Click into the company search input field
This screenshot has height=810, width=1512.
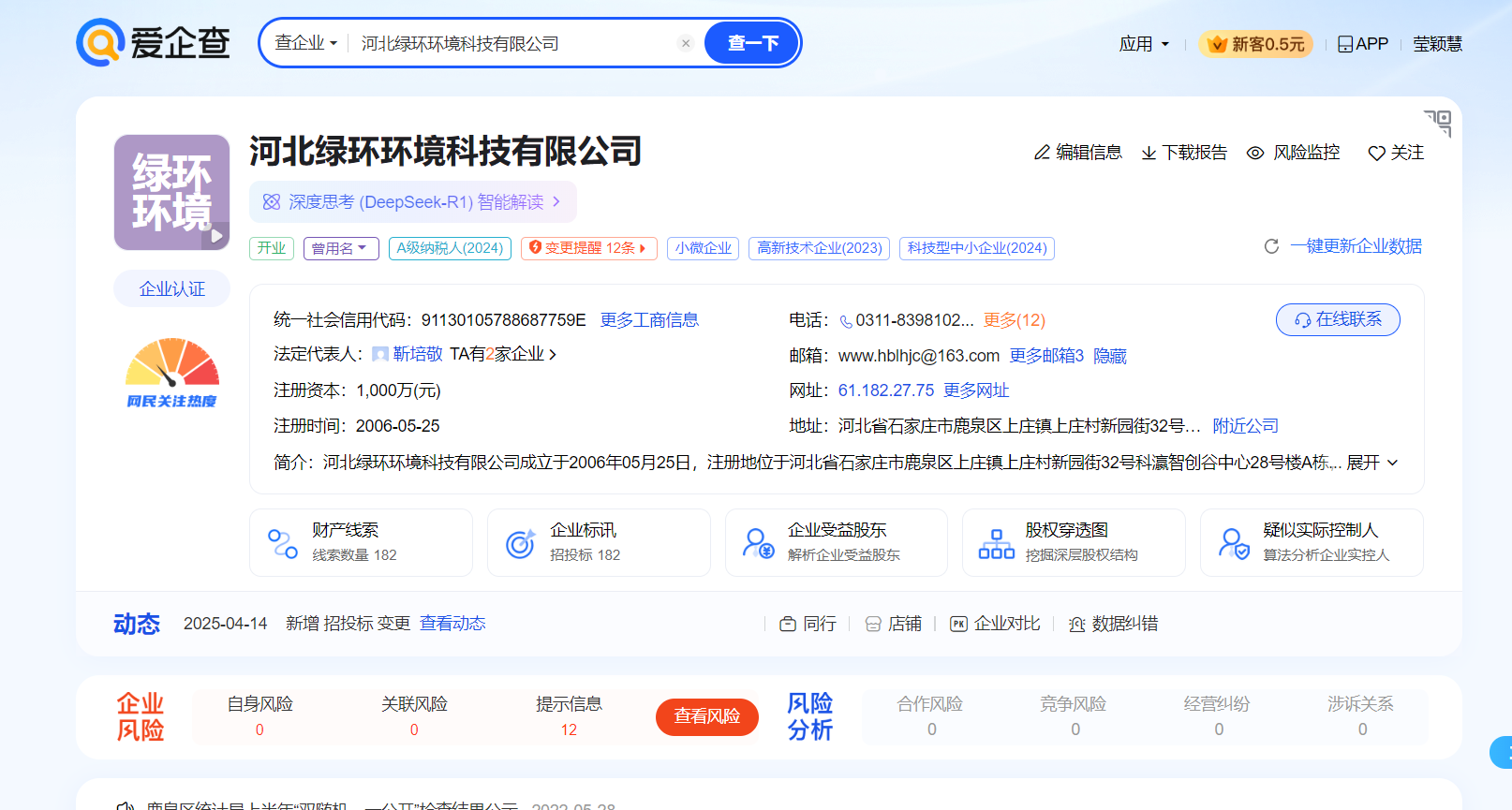pos(513,43)
